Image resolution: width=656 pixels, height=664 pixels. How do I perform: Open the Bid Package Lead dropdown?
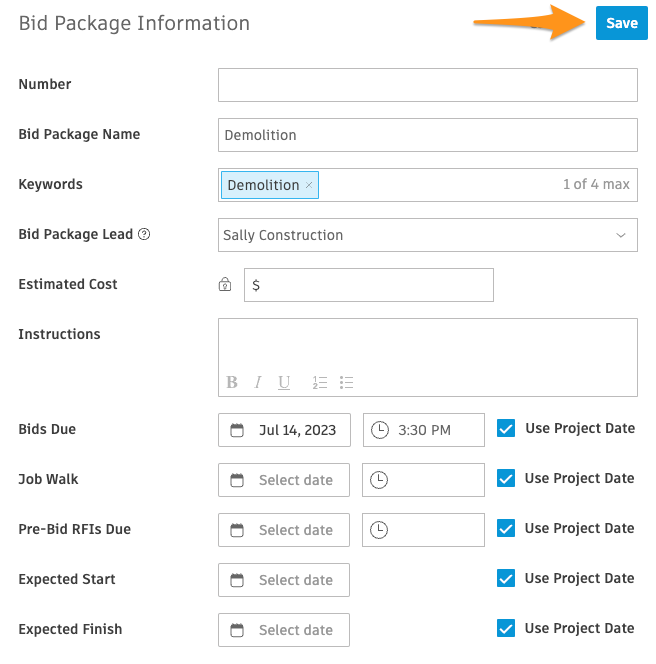tap(428, 235)
